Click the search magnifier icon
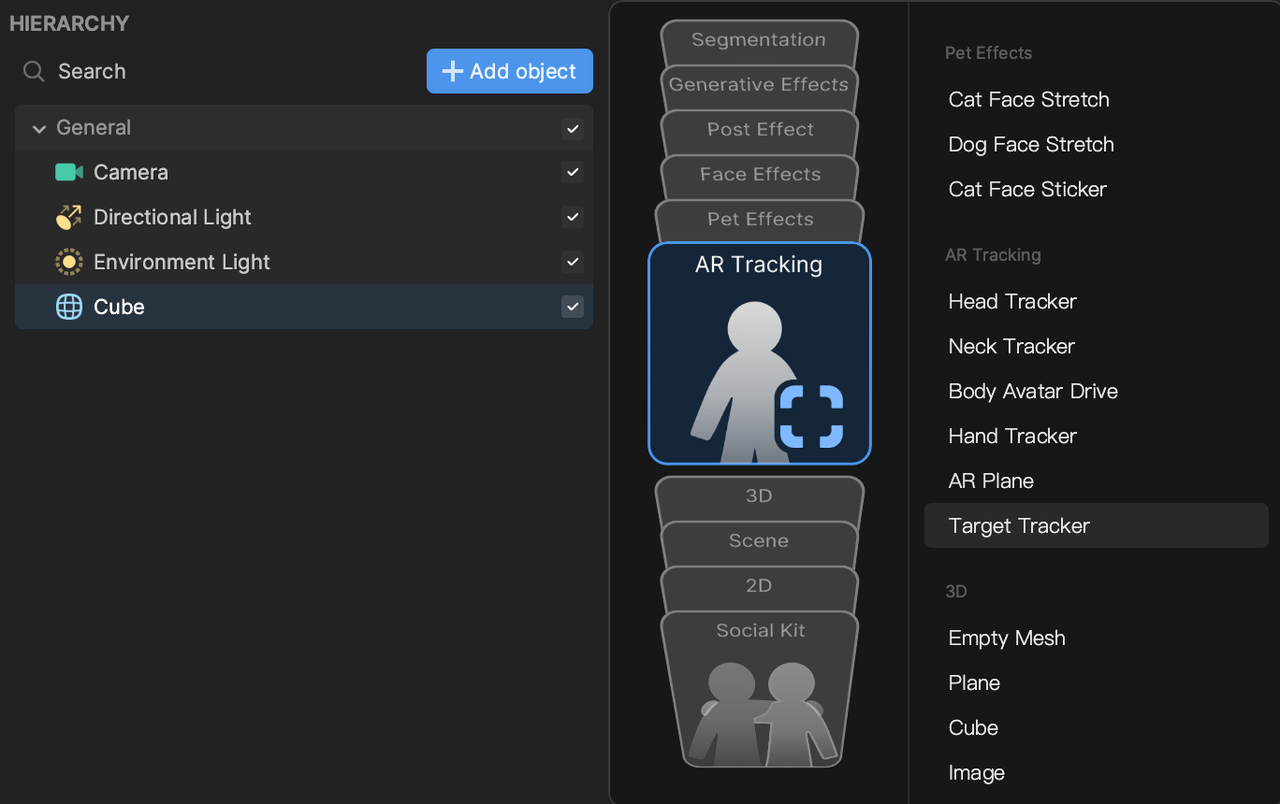 tap(34, 71)
